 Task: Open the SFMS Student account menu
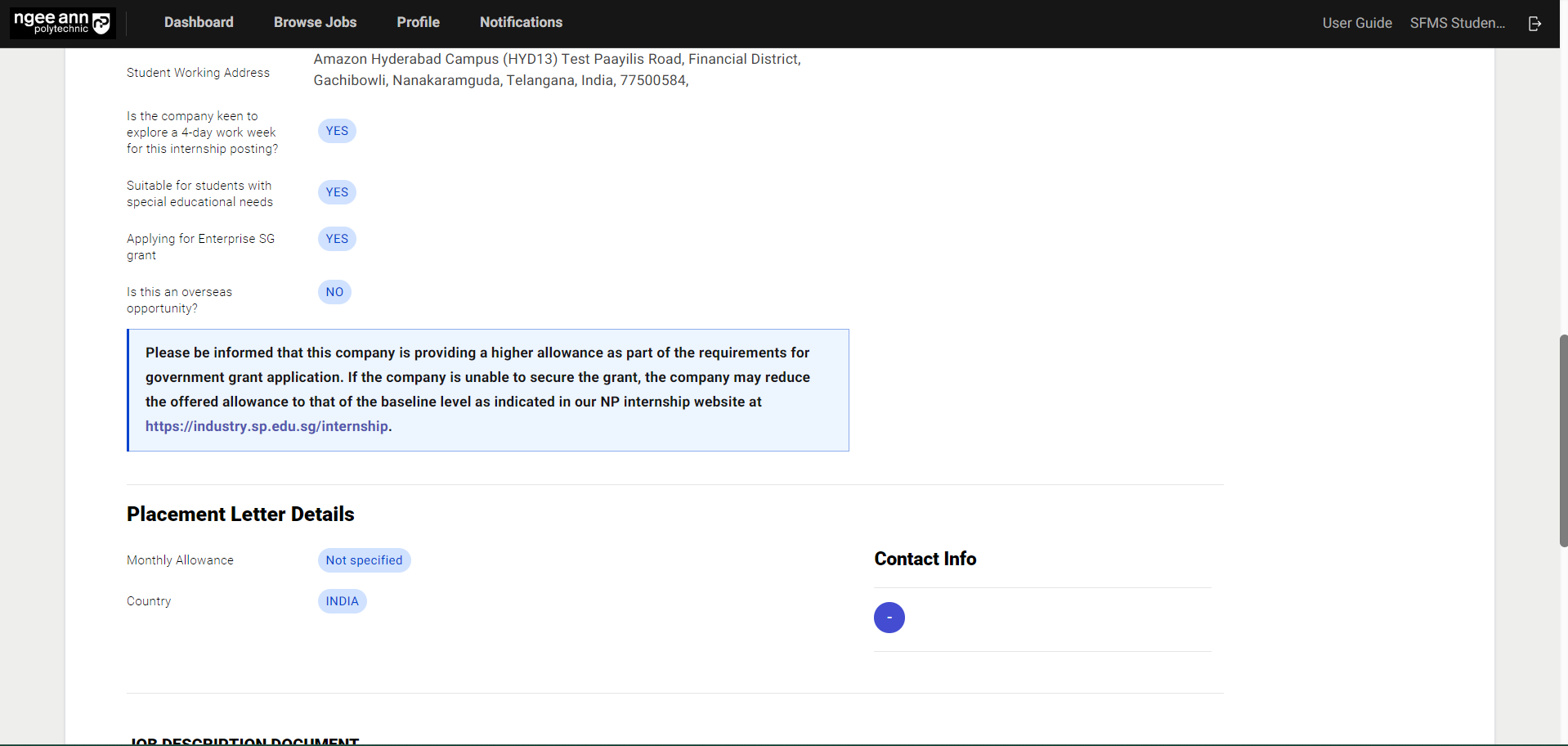click(1457, 24)
